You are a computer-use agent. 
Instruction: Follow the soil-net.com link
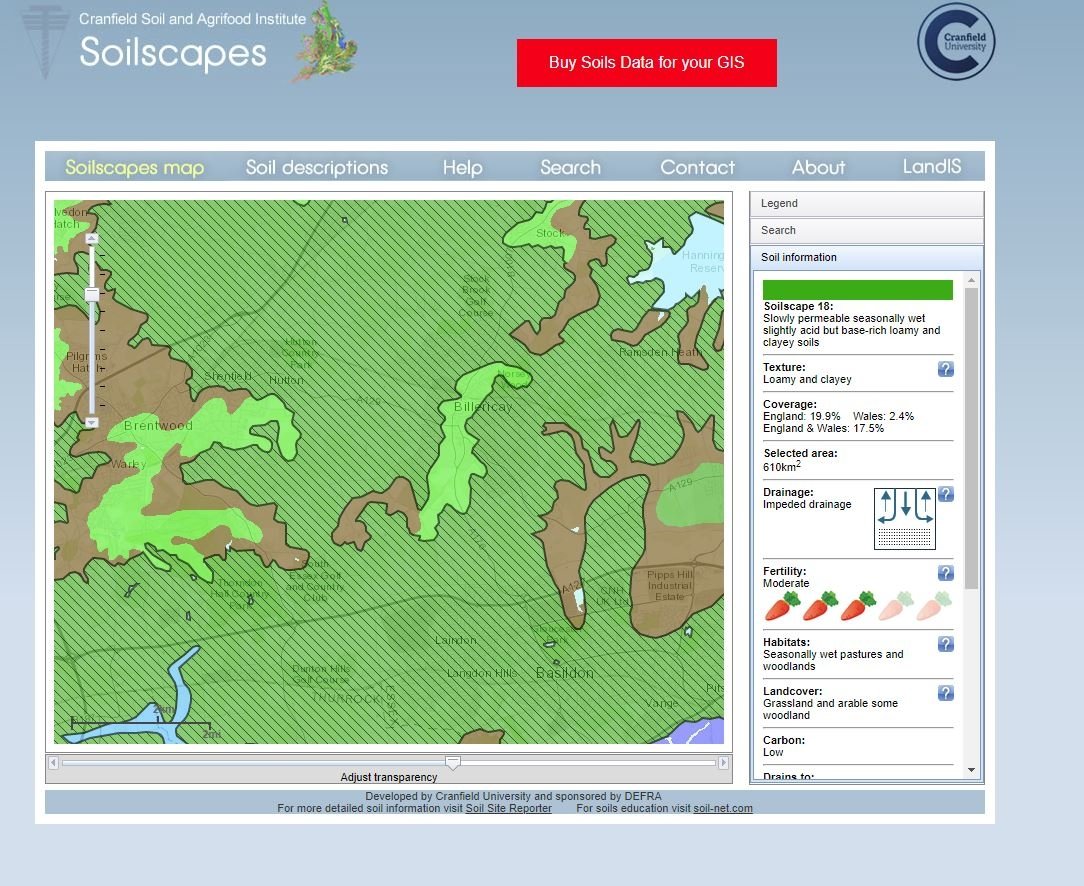click(722, 809)
